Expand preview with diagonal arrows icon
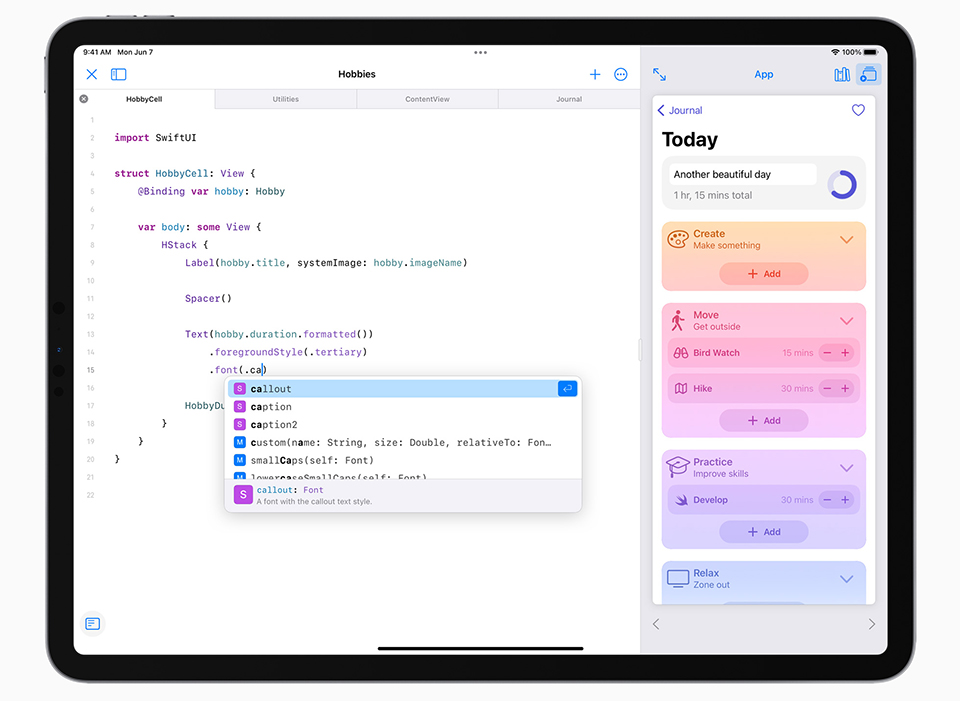 pyautogui.click(x=659, y=75)
